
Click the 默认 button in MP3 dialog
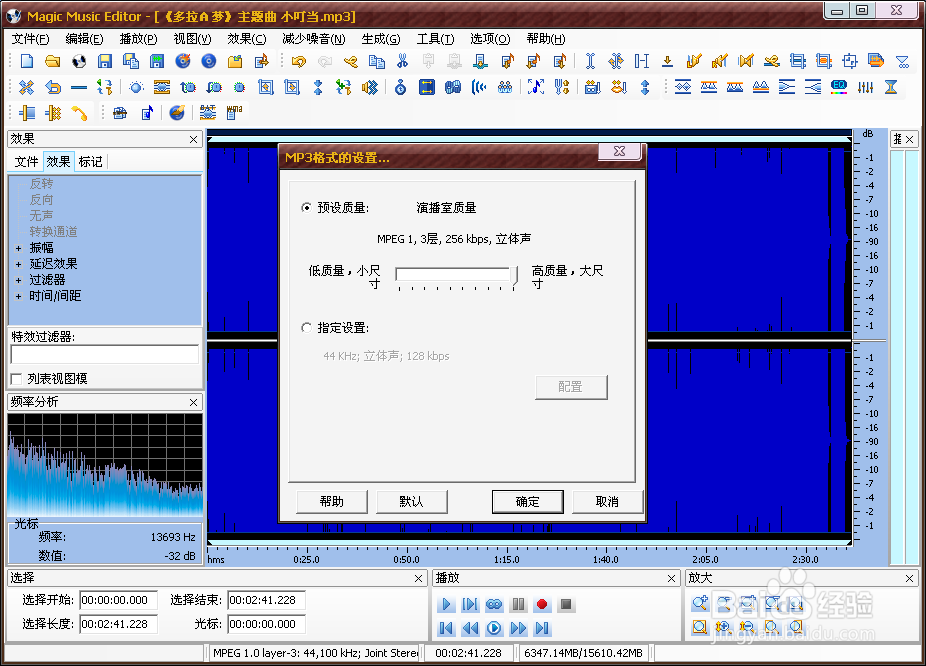412,502
